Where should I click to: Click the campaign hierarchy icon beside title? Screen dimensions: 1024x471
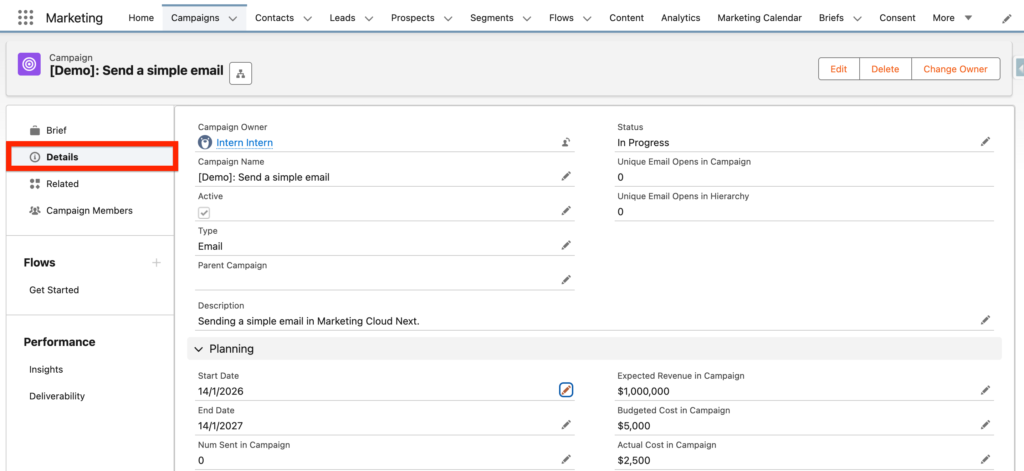241,72
